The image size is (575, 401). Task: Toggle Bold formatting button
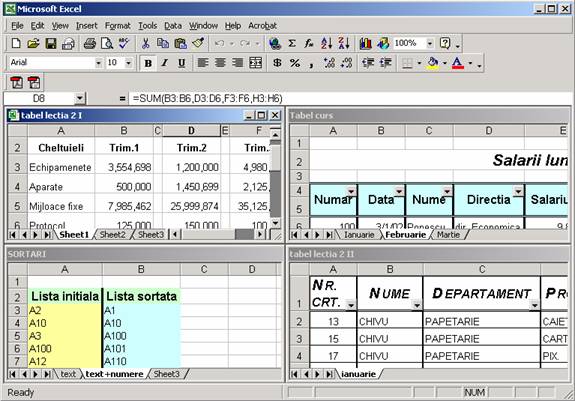click(x=148, y=63)
